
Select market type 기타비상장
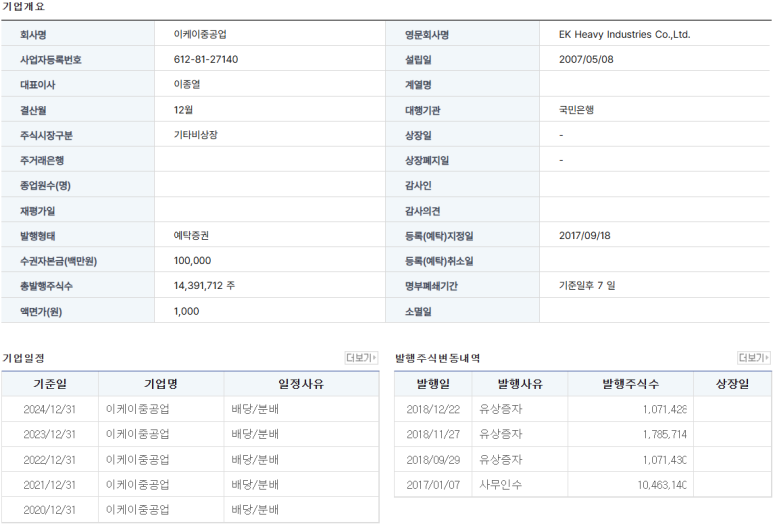tap(195, 135)
